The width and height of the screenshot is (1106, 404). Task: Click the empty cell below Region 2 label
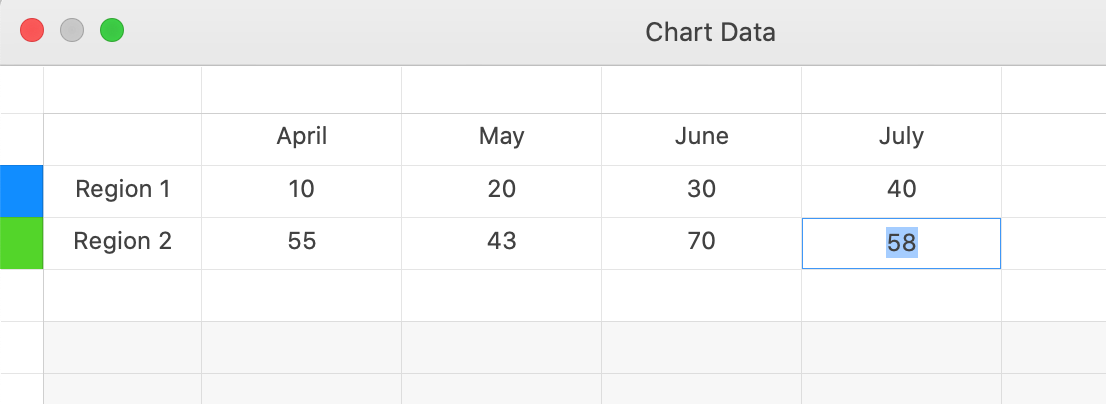pyautogui.click(x=123, y=295)
